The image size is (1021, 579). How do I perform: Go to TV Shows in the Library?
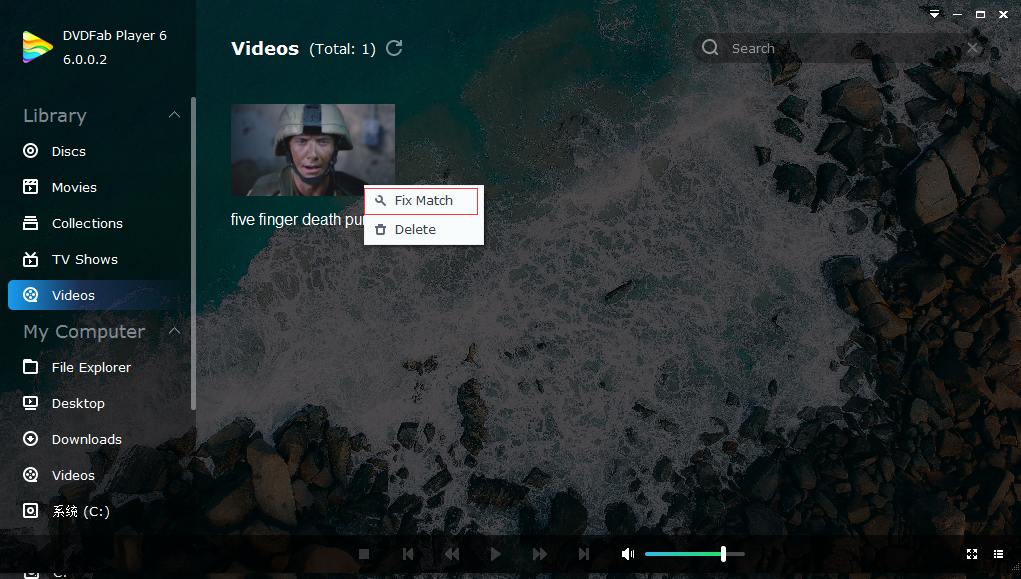pos(84,260)
